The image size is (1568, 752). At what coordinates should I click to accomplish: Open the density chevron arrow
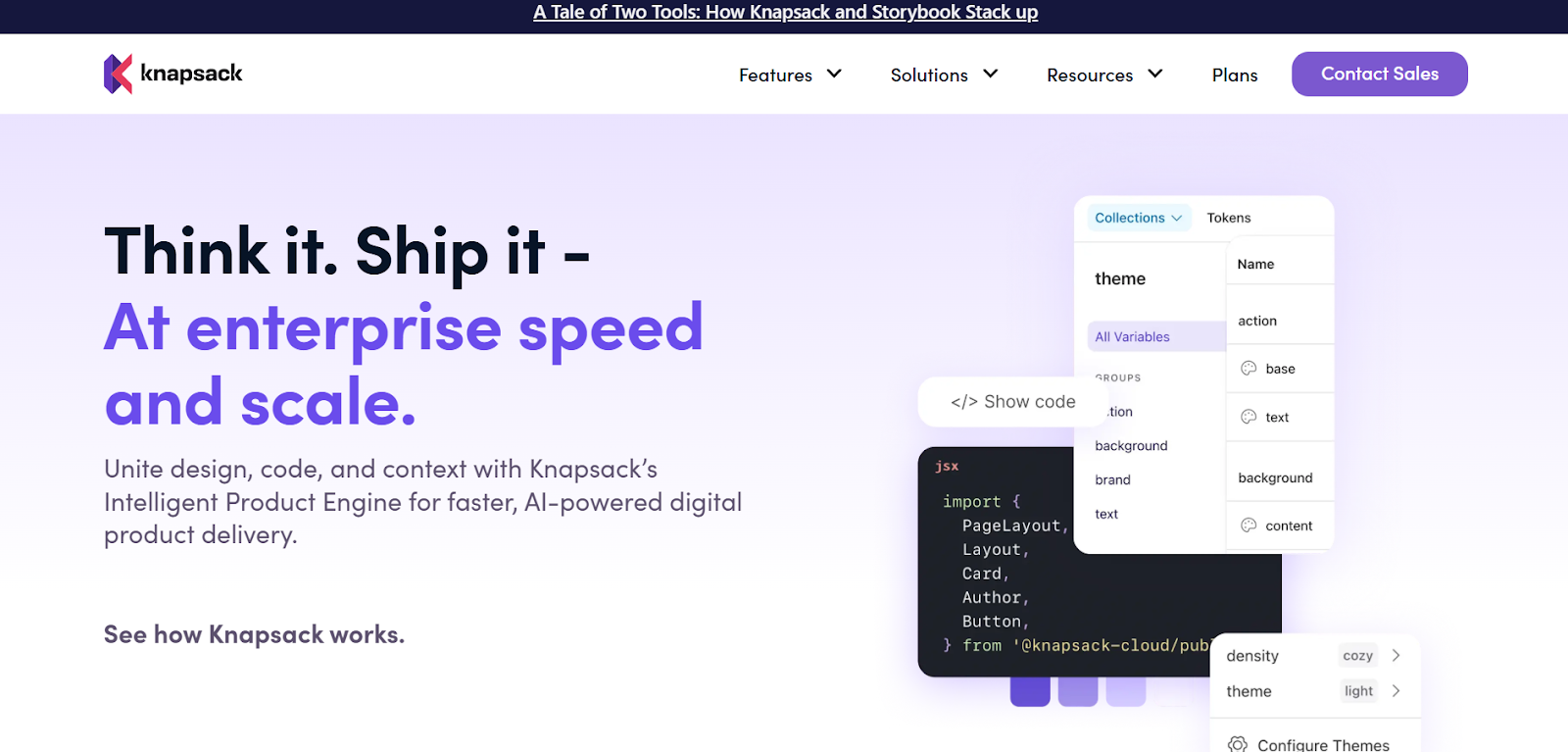coord(1396,656)
